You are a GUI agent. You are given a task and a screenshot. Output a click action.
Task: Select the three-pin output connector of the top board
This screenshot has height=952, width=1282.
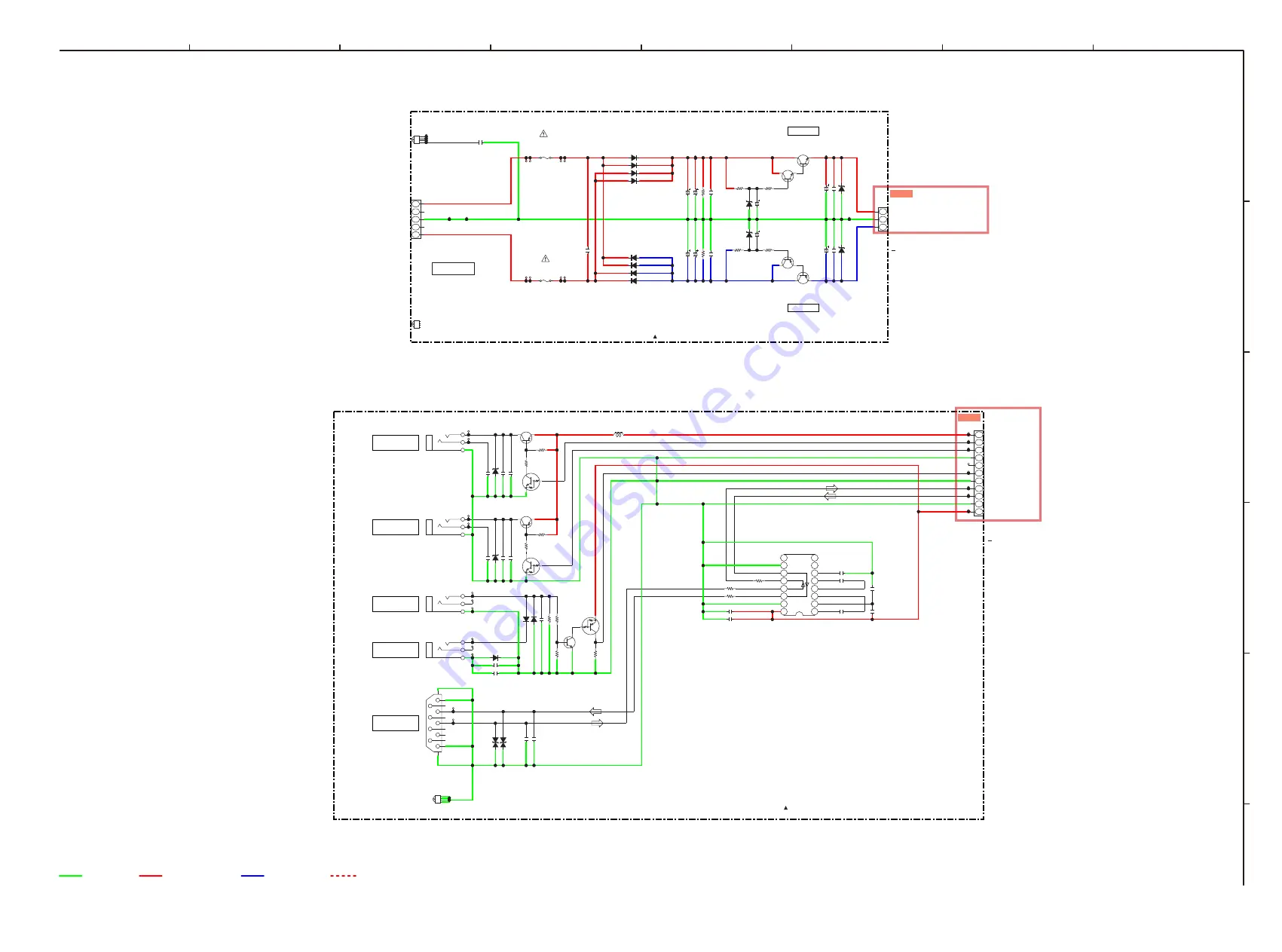(x=883, y=219)
